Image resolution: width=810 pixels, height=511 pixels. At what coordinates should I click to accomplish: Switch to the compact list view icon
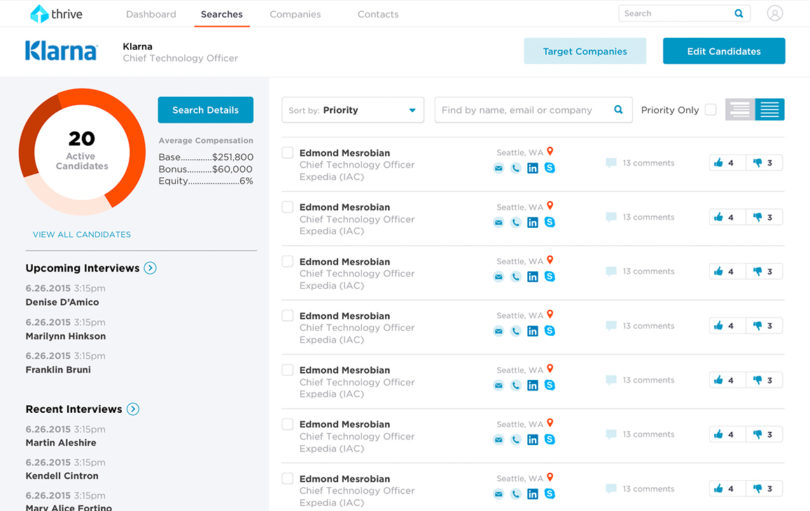pyautogui.click(x=740, y=110)
